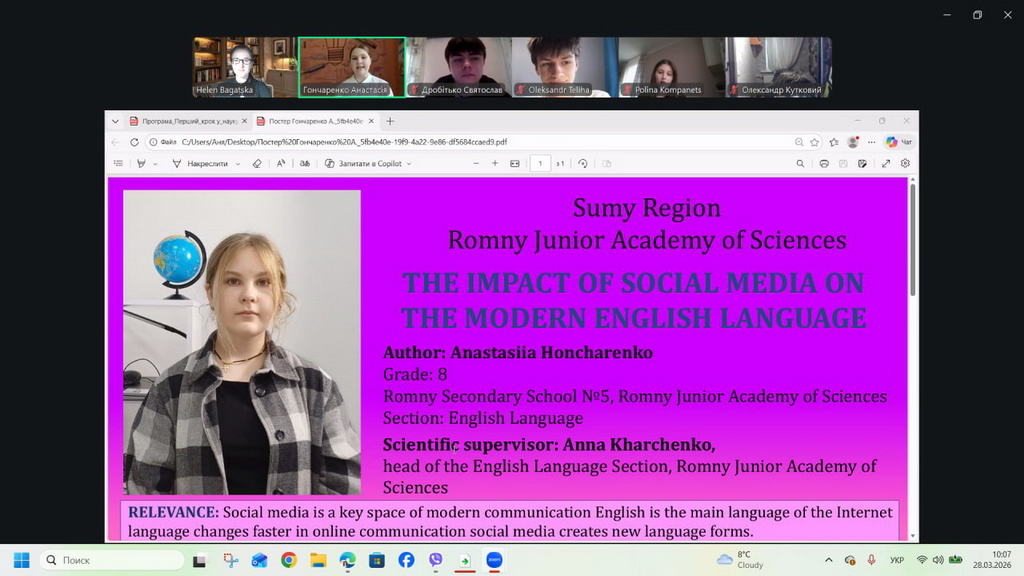Print the PDF document
The image size is (1024, 576).
(823, 163)
